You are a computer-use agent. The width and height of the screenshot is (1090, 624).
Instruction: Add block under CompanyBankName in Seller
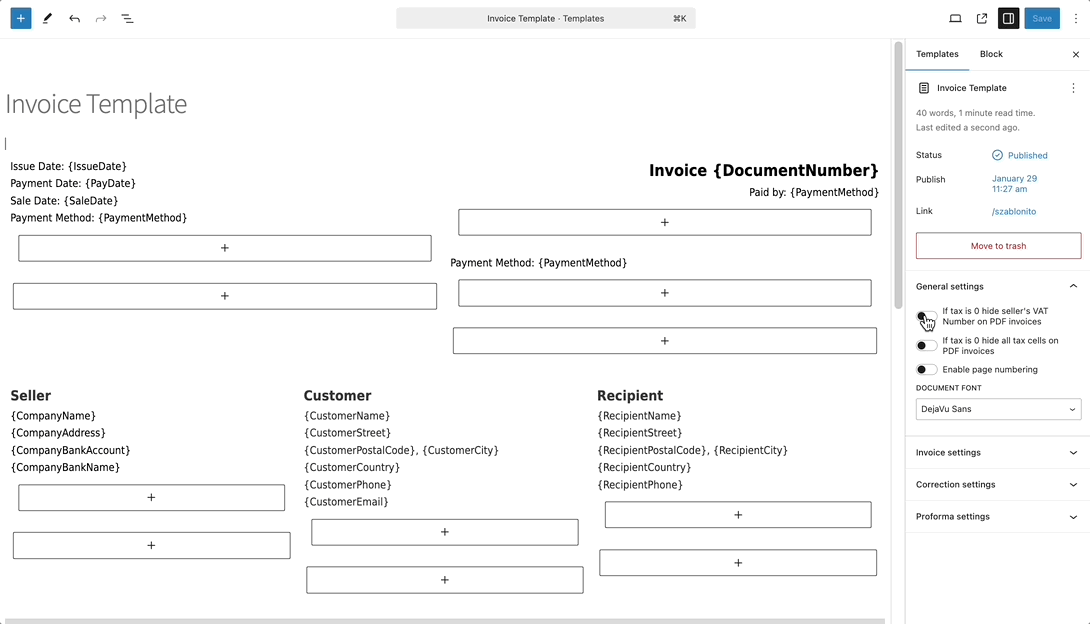(152, 498)
